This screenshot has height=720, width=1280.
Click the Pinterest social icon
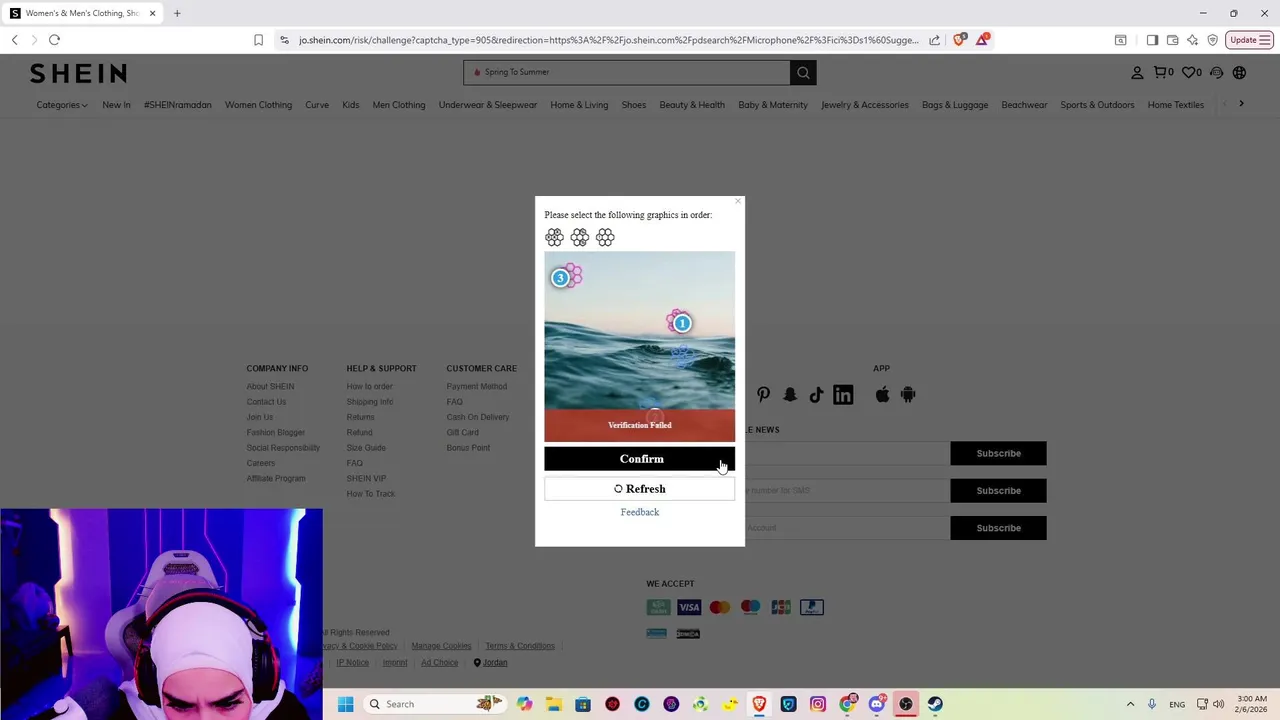(x=763, y=395)
